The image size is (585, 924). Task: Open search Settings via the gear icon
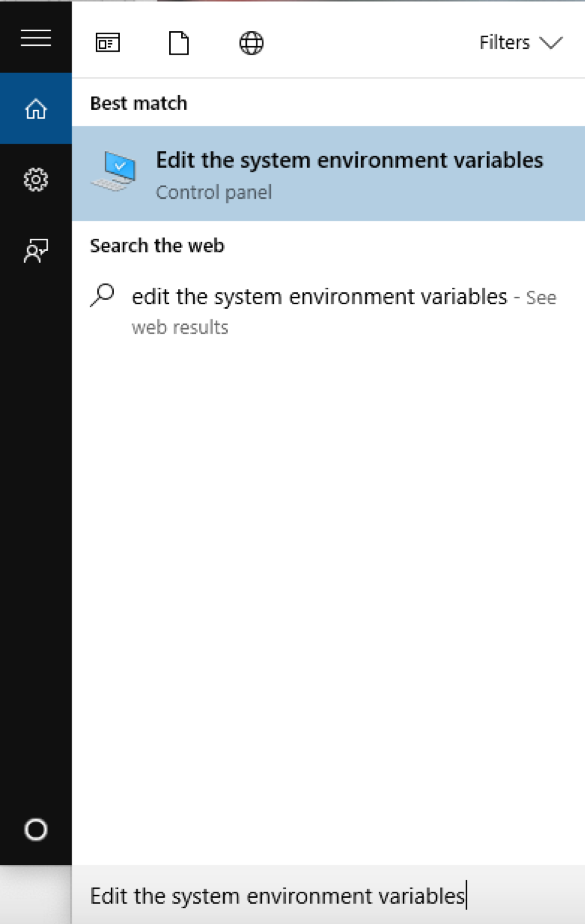click(x=36, y=180)
